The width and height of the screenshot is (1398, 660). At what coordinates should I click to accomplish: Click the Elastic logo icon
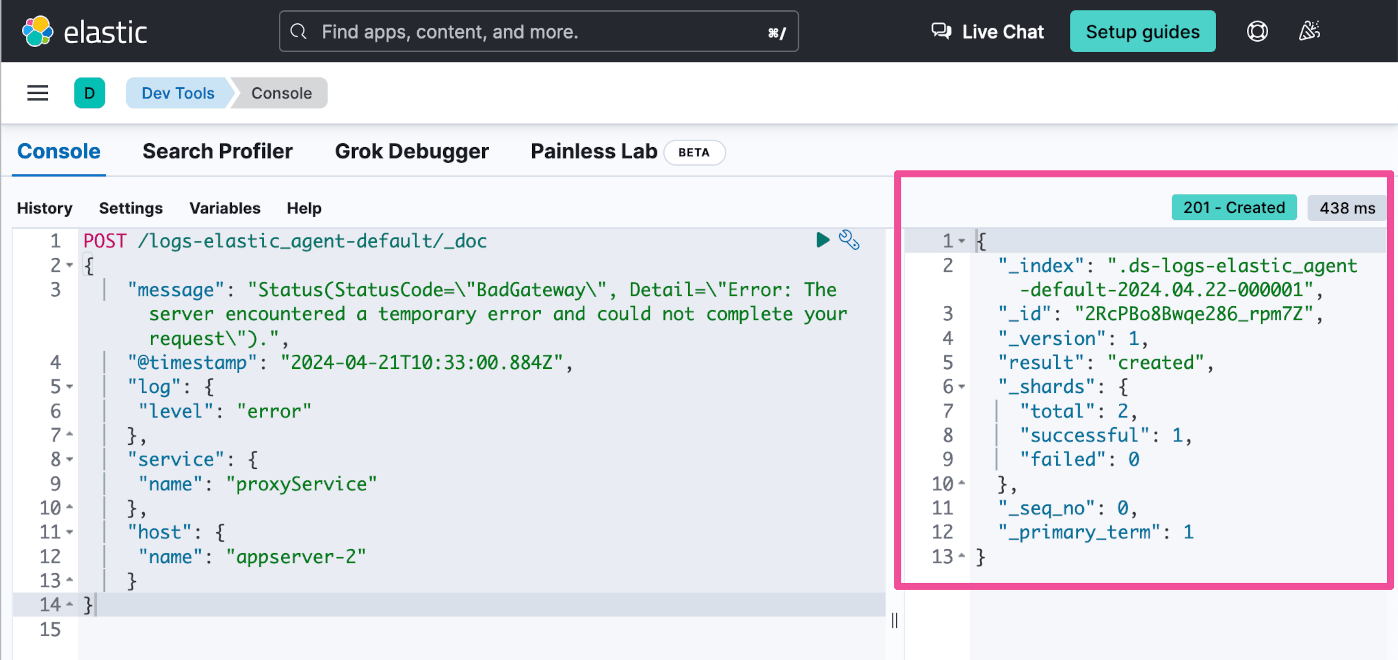[x=37, y=31]
